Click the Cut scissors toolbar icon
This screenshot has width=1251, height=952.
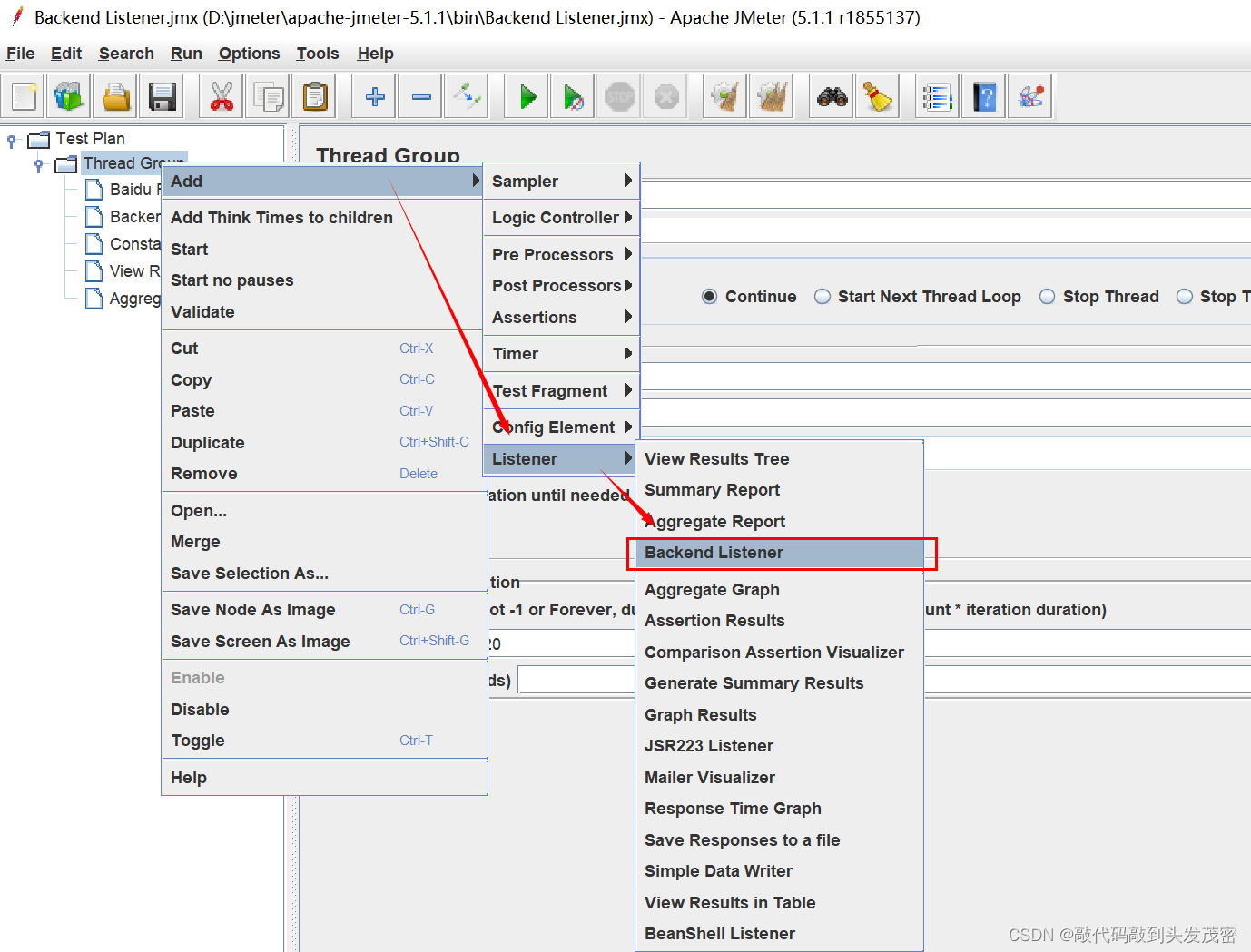point(222,96)
